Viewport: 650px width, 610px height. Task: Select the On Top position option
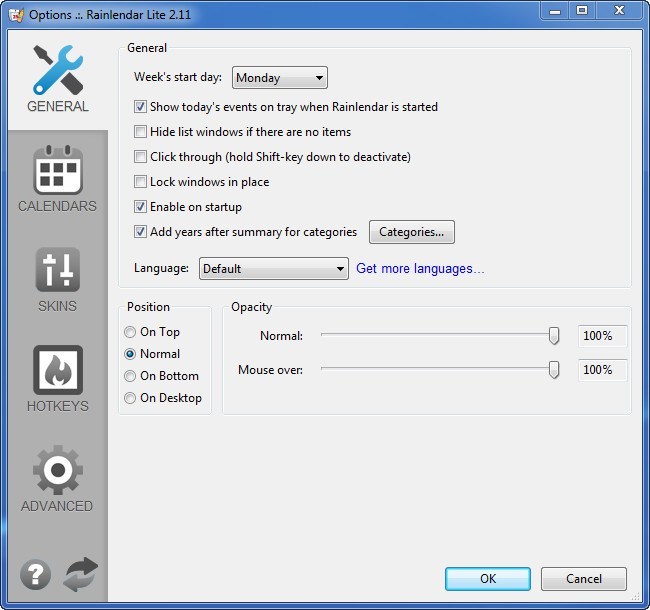pyautogui.click(x=130, y=332)
